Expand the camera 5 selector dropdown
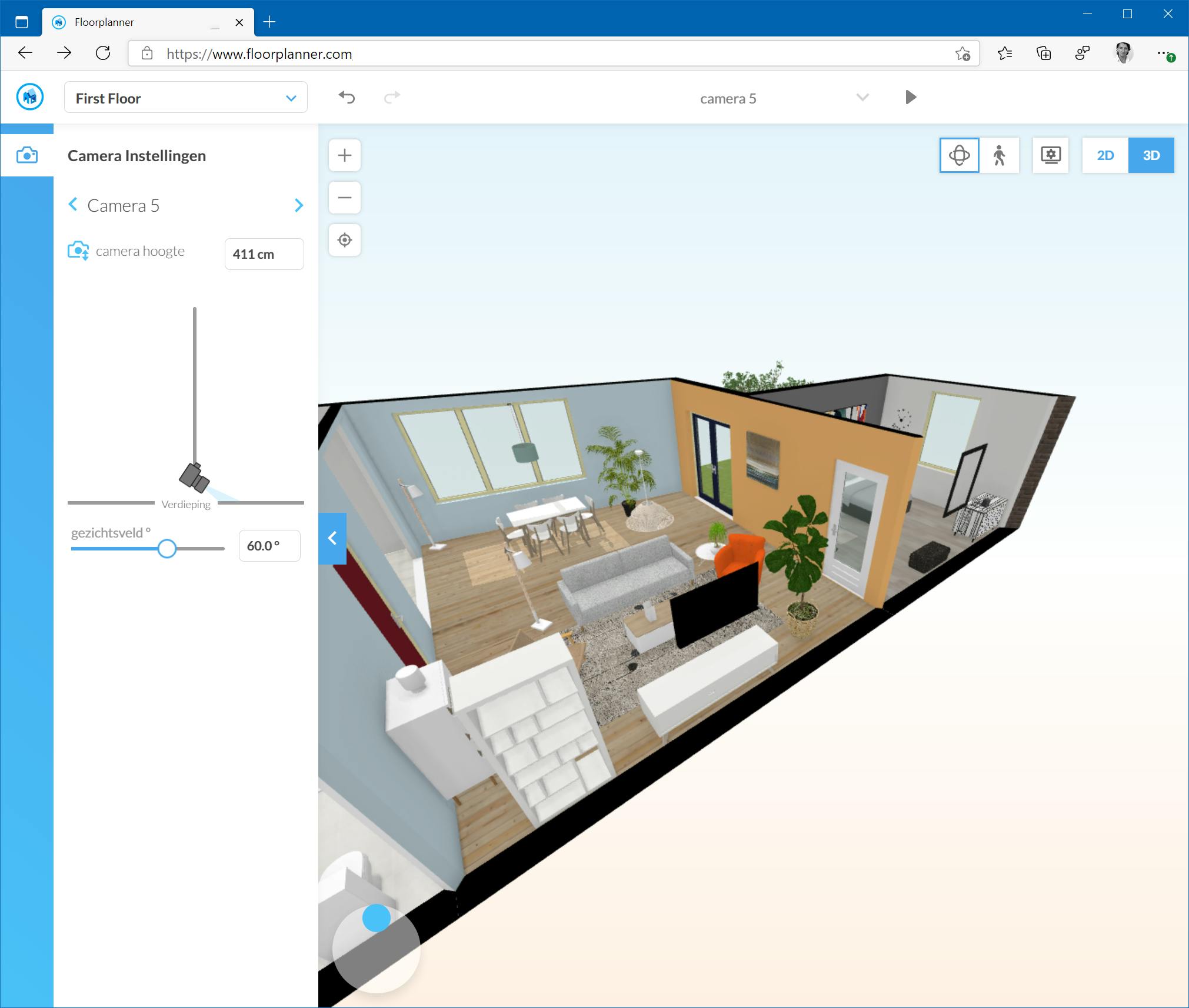Screen dimensions: 1189x1008 pos(862,98)
